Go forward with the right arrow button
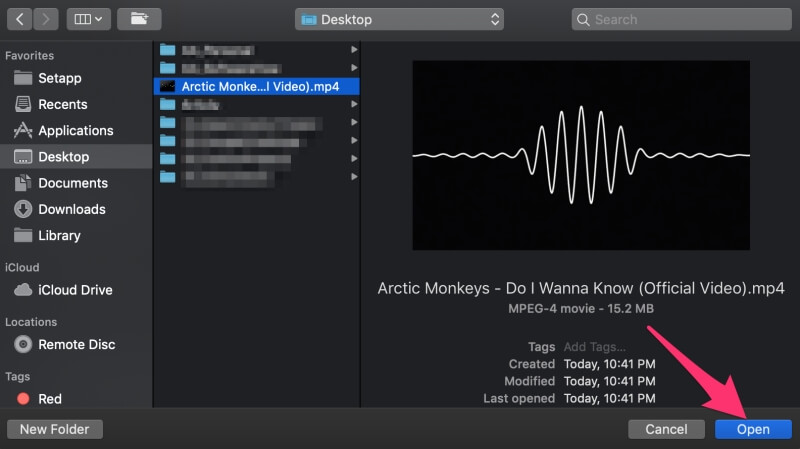Screen dimensions: 800x449 tap(46, 19)
